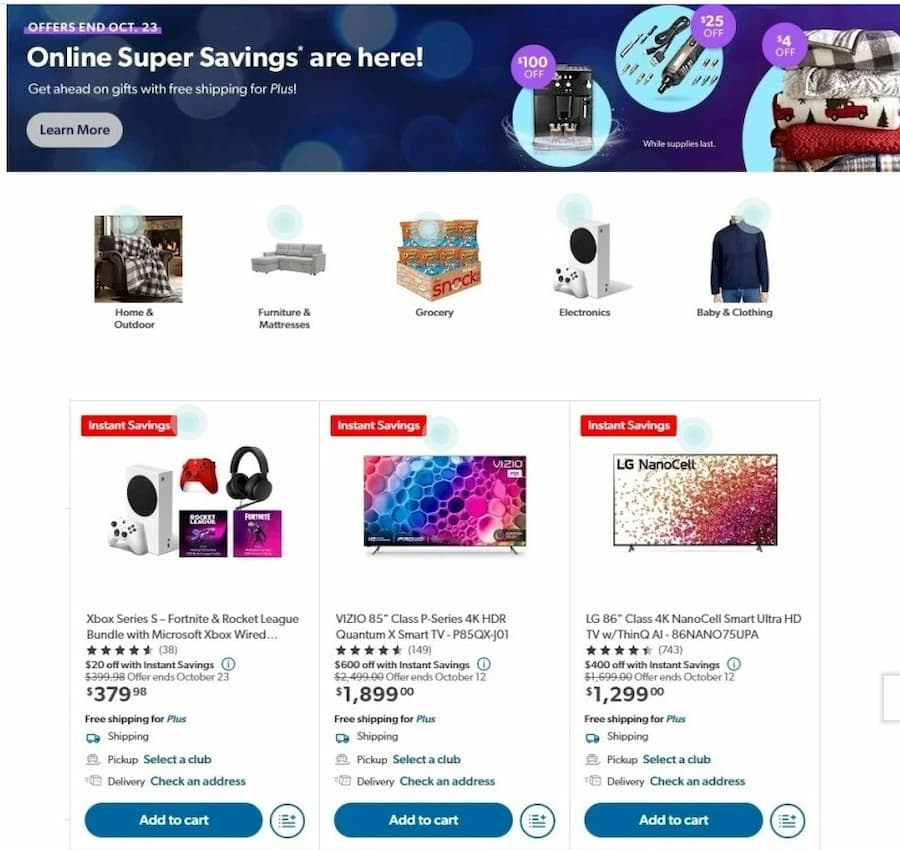This screenshot has height=850, width=900.
Task: Add LG 86" NanoCell TV to cart
Action: [673, 820]
